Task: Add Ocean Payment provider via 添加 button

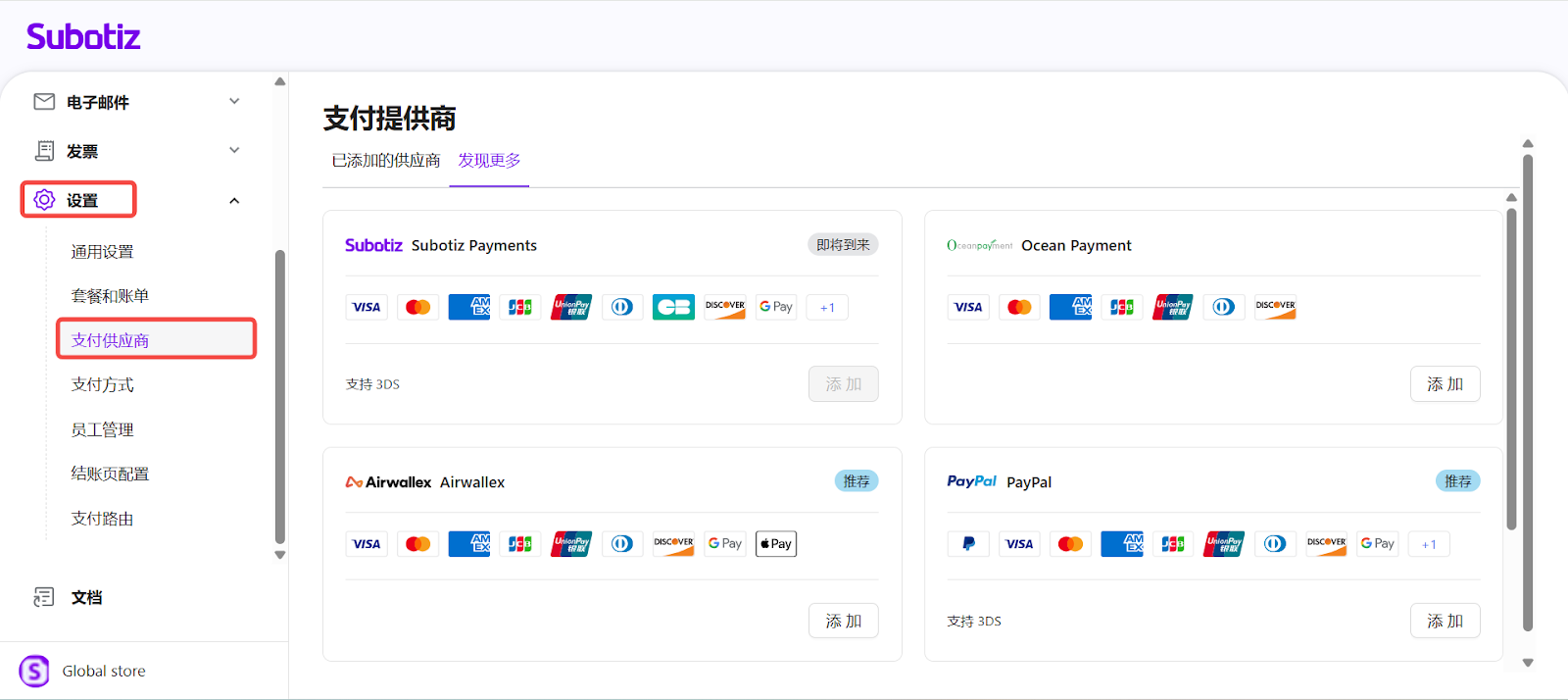Action: coord(1445,384)
